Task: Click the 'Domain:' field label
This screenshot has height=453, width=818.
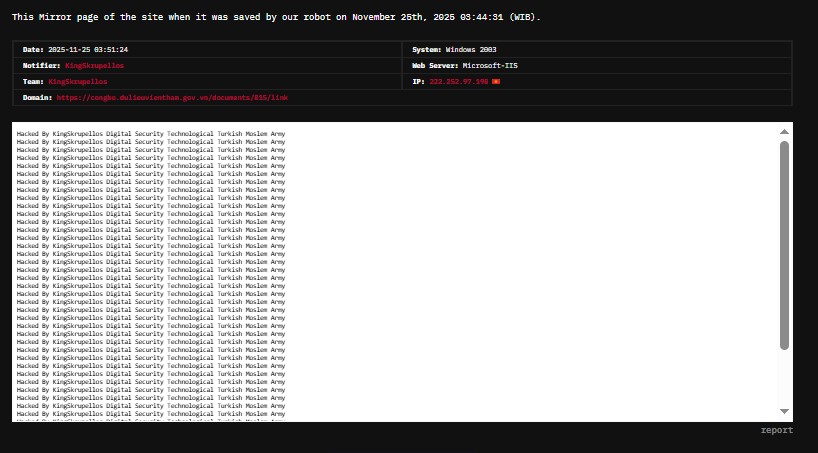Action: tap(37, 98)
